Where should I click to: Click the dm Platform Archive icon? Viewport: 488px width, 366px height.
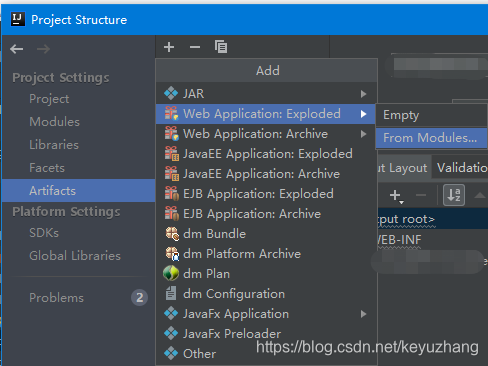pyautogui.click(x=172, y=254)
